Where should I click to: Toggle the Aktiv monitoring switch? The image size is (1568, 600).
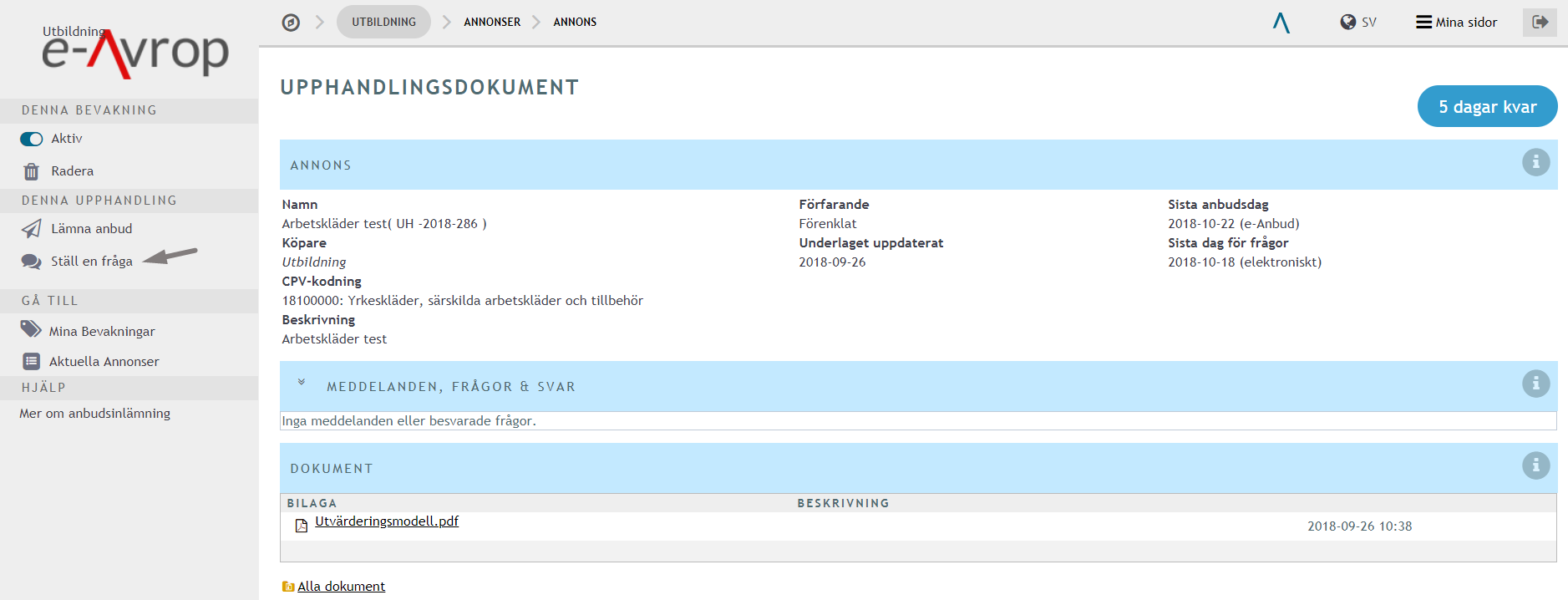pos(32,139)
